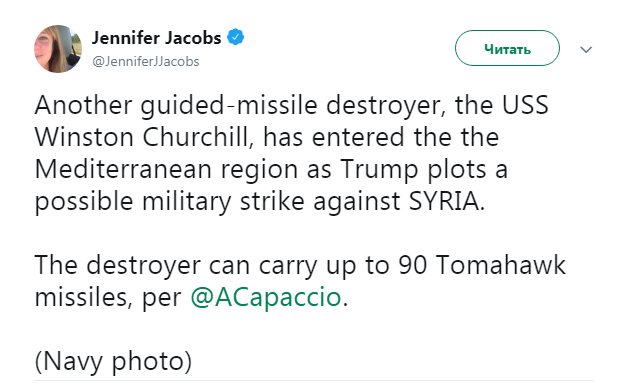The image size is (628, 385).
Task: Click the word SYRIA in the tweet
Action: pyautogui.click(x=444, y=201)
